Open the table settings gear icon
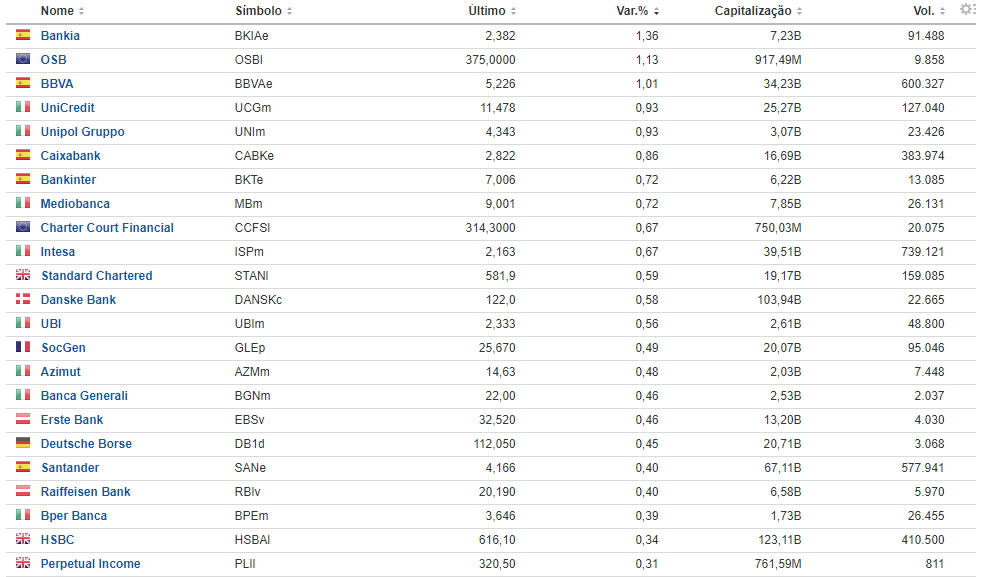This screenshot has height=577, width=982. 966,10
